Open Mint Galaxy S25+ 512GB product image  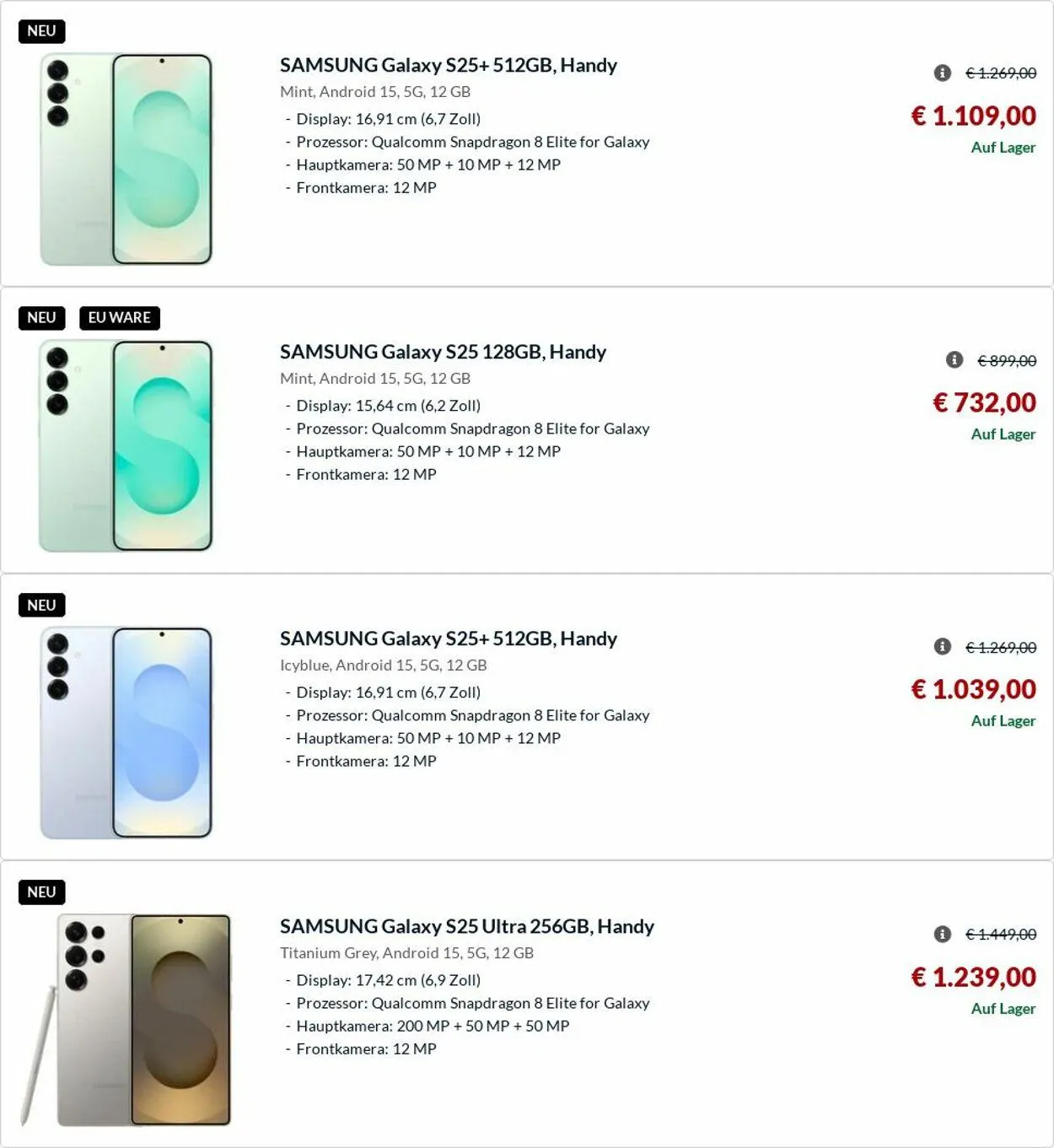(x=126, y=159)
